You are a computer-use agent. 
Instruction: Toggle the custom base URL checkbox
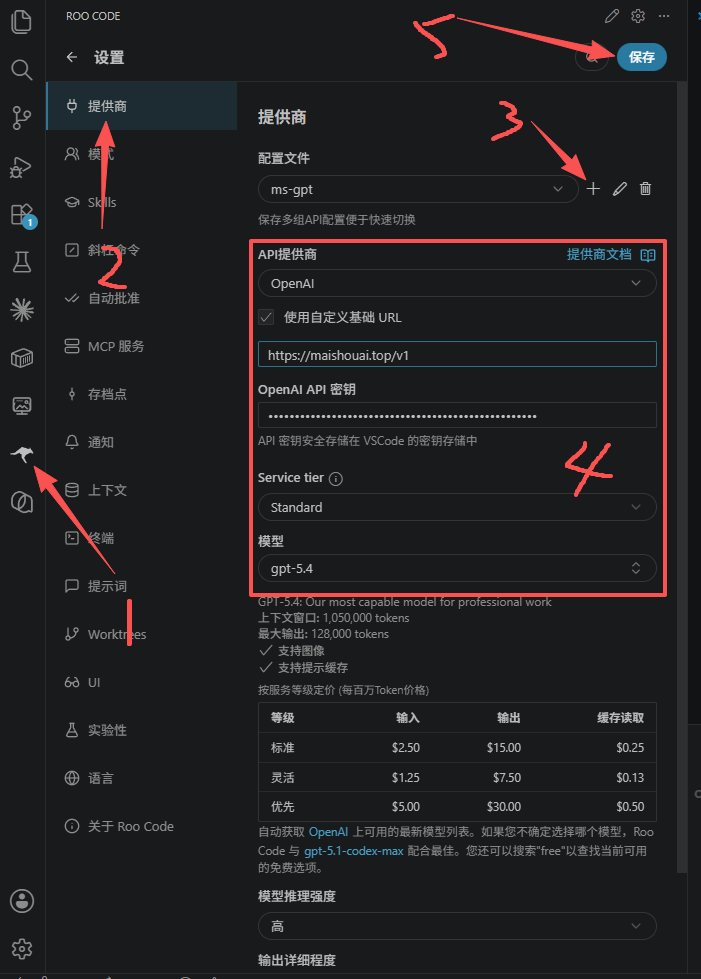(x=266, y=317)
